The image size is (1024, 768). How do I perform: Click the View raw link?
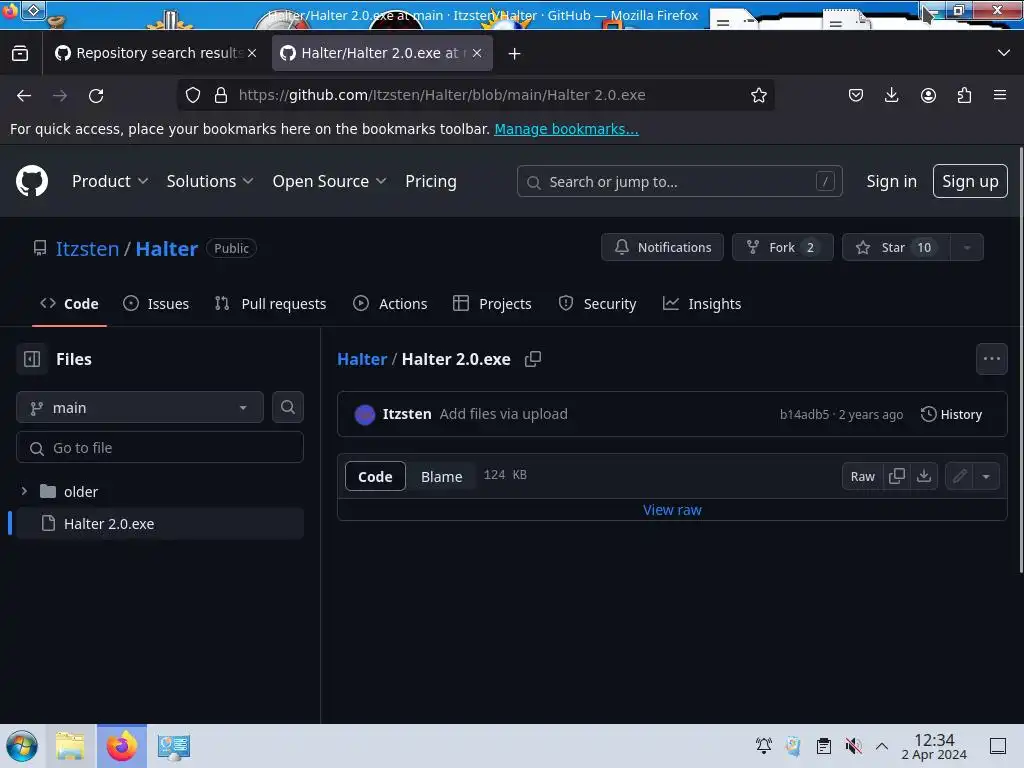pyautogui.click(x=672, y=510)
